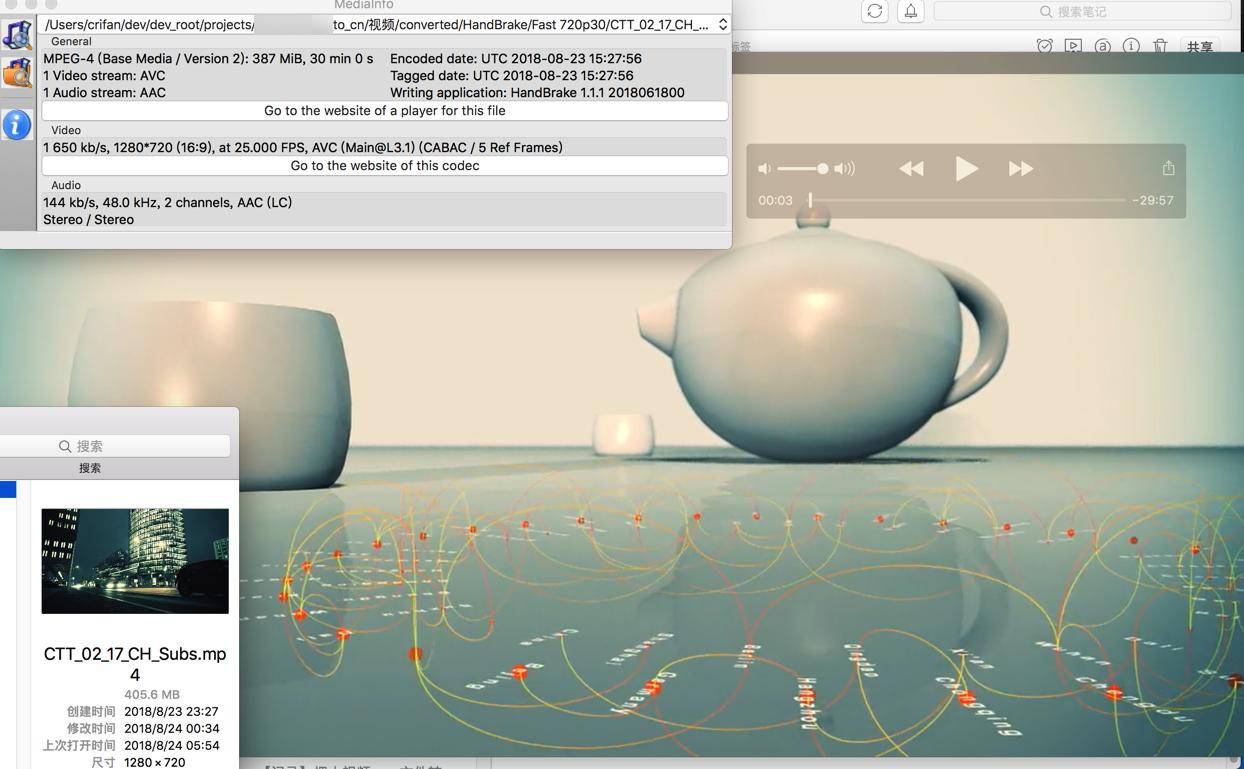Click the '1 Audio stream: AAC' line

104,93
